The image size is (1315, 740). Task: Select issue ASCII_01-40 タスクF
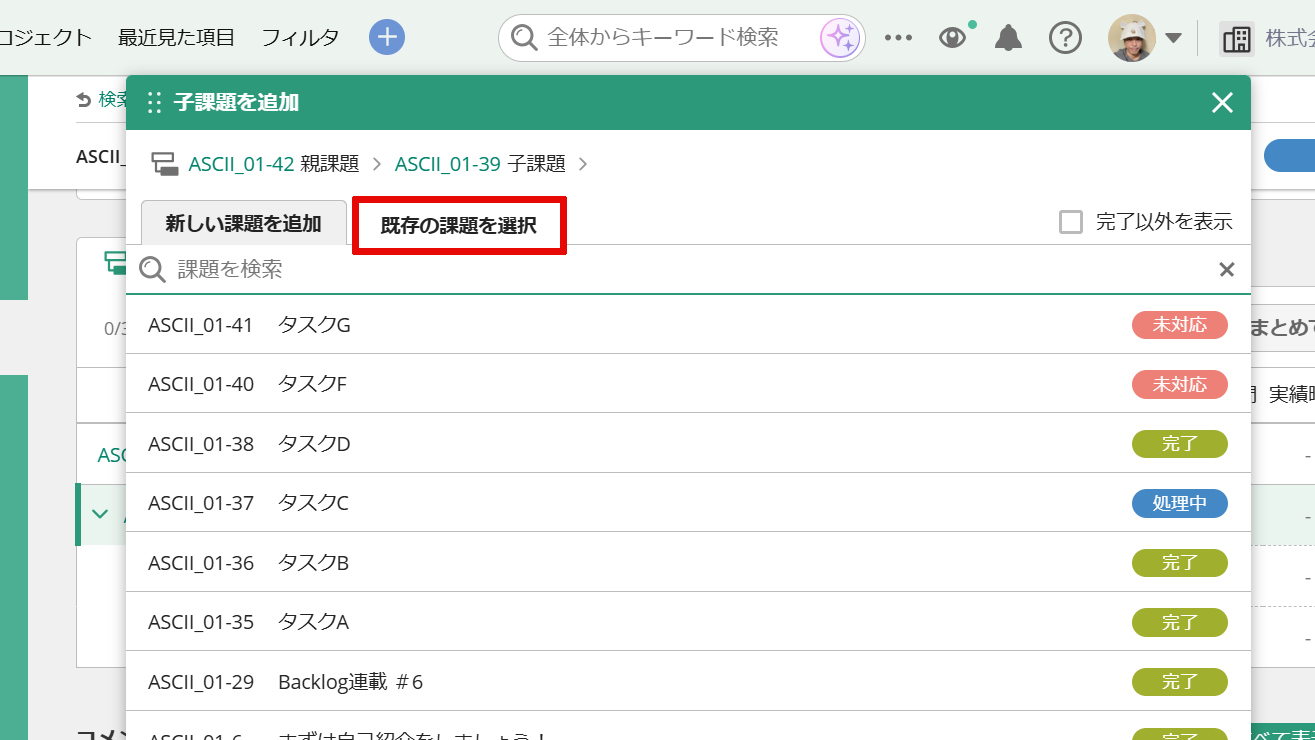(x=688, y=383)
